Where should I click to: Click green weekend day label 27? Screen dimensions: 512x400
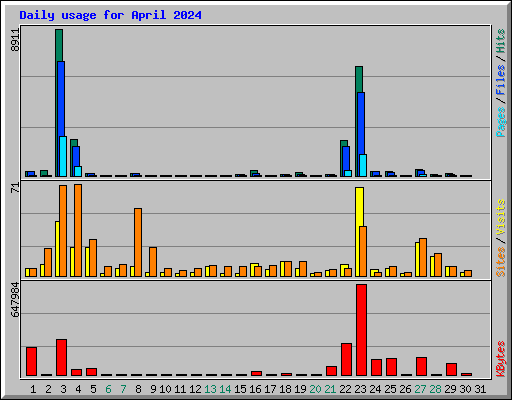pos(420,389)
